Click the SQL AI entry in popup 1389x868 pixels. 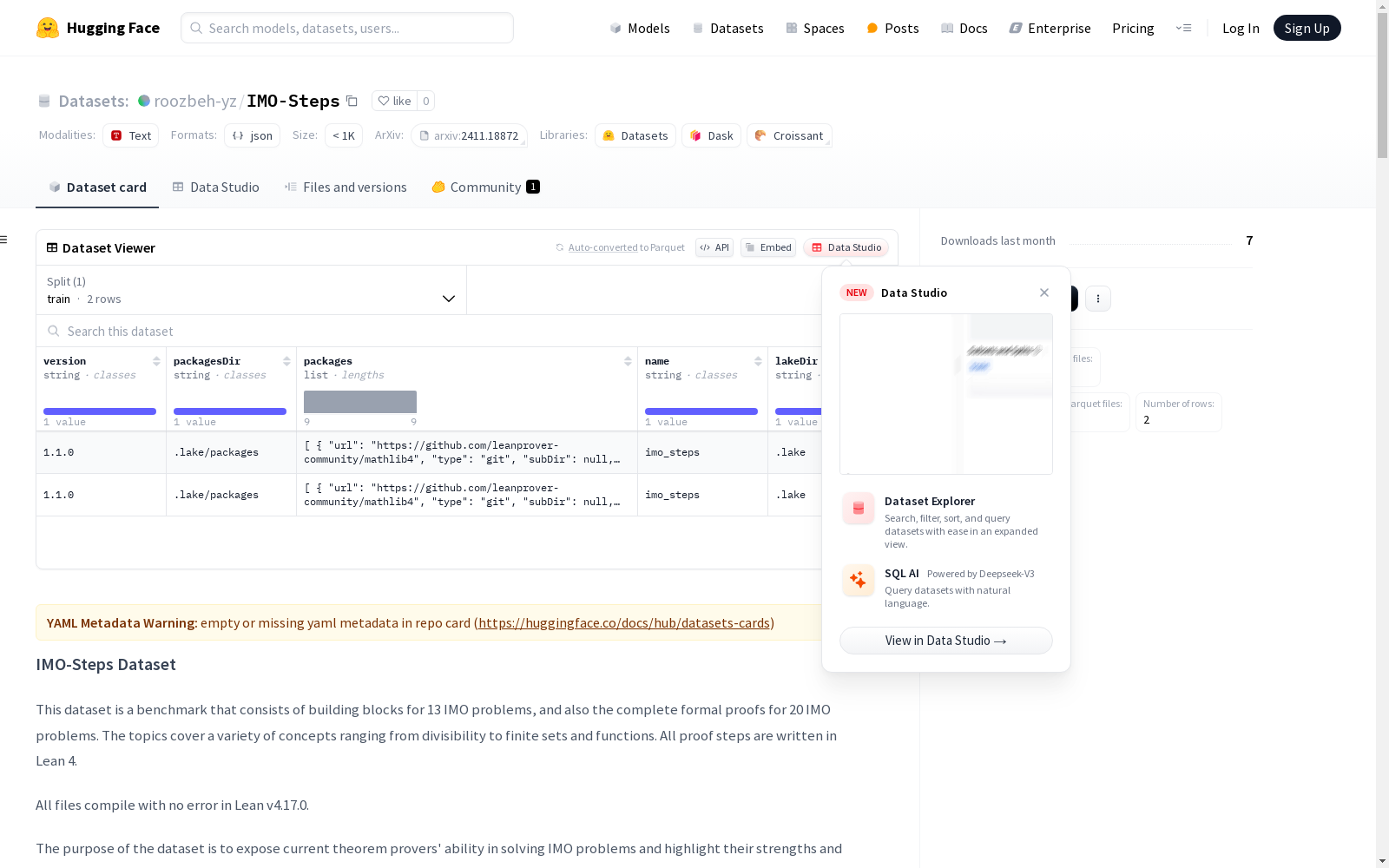click(x=946, y=588)
